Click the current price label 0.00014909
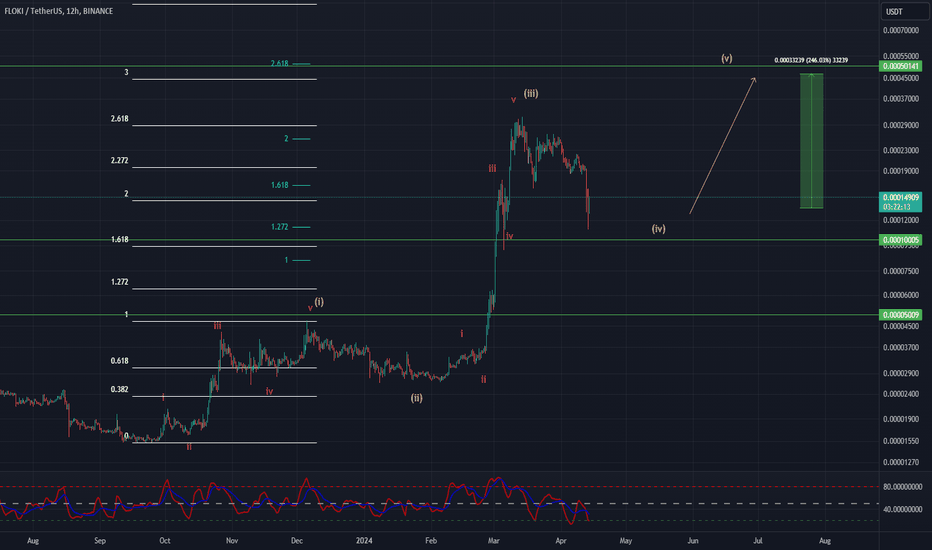 [x=900, y=197]
